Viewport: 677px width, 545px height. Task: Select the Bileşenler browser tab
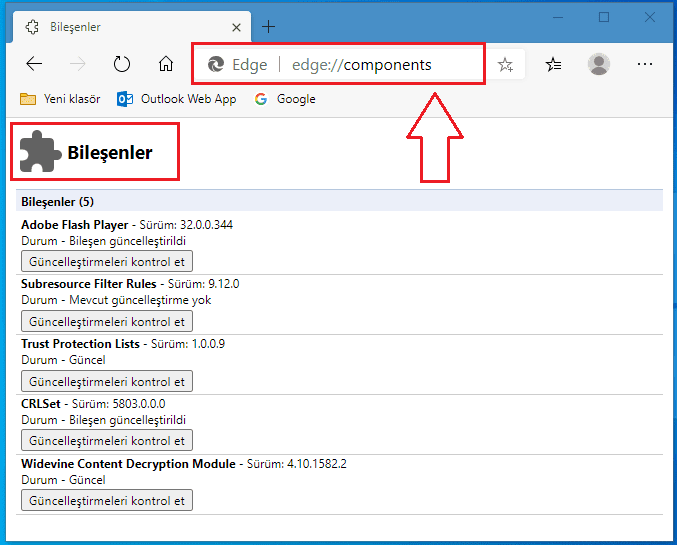(x=132, y=27)
